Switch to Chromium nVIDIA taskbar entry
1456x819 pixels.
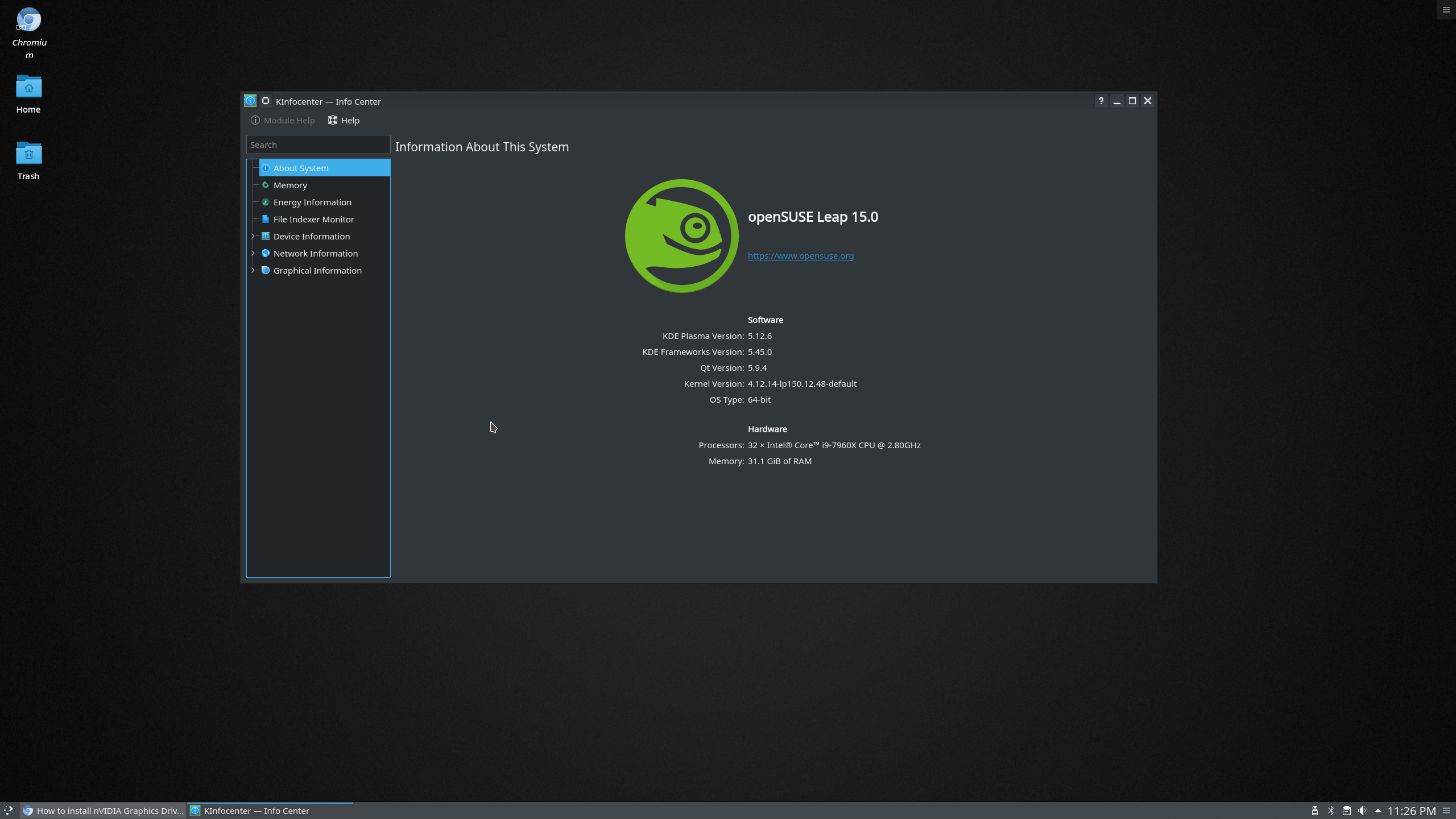[x=104, y=811]
